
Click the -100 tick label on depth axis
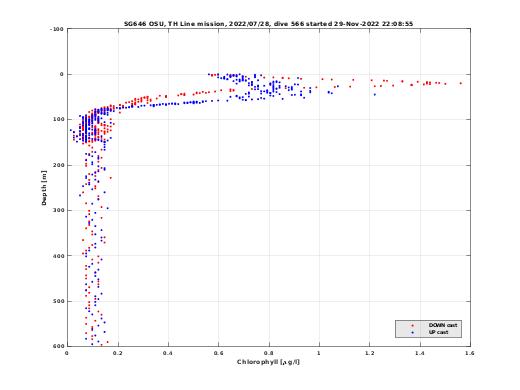click(57, 29)
